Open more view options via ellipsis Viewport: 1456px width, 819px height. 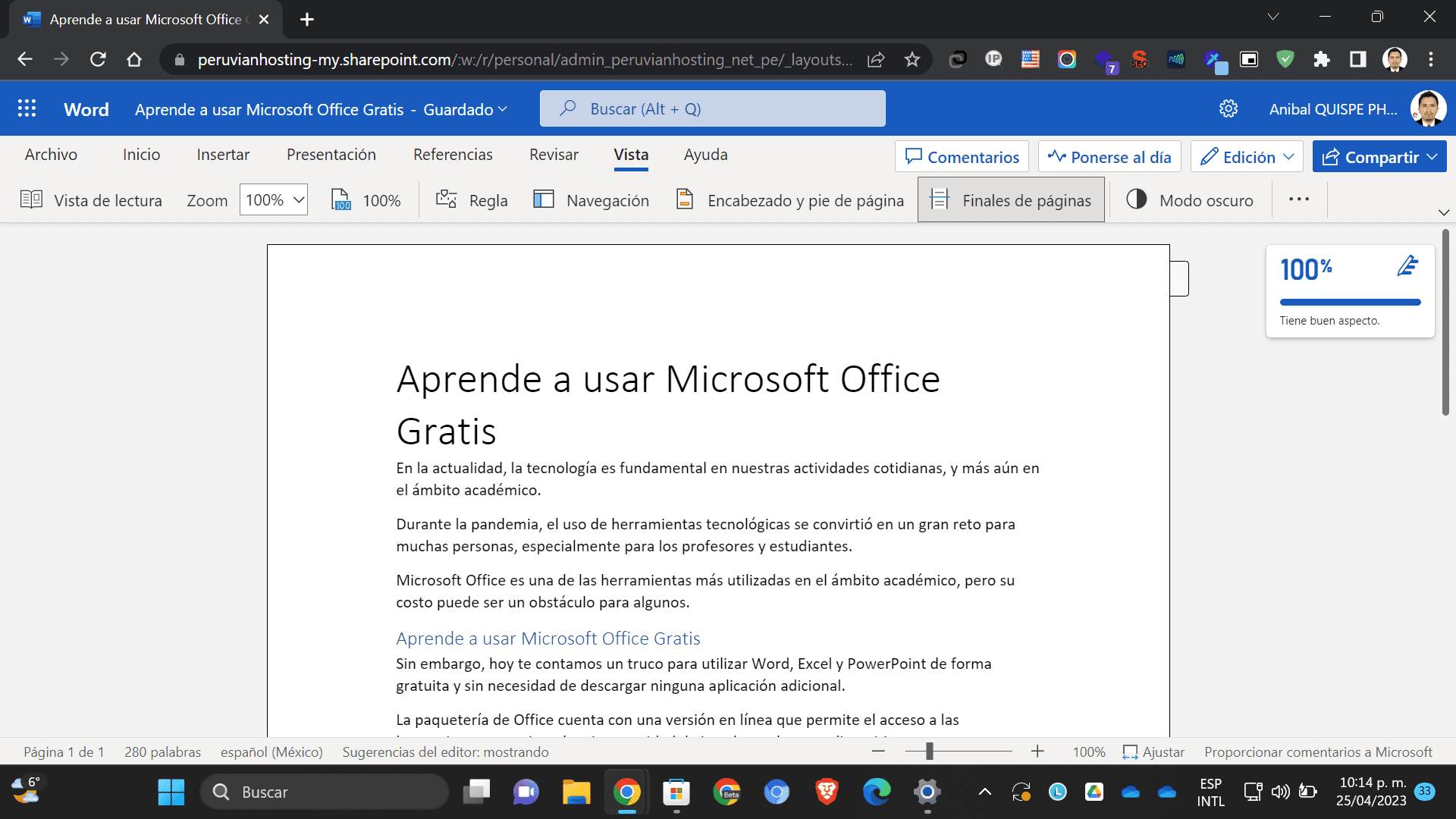click(1298, 199)
